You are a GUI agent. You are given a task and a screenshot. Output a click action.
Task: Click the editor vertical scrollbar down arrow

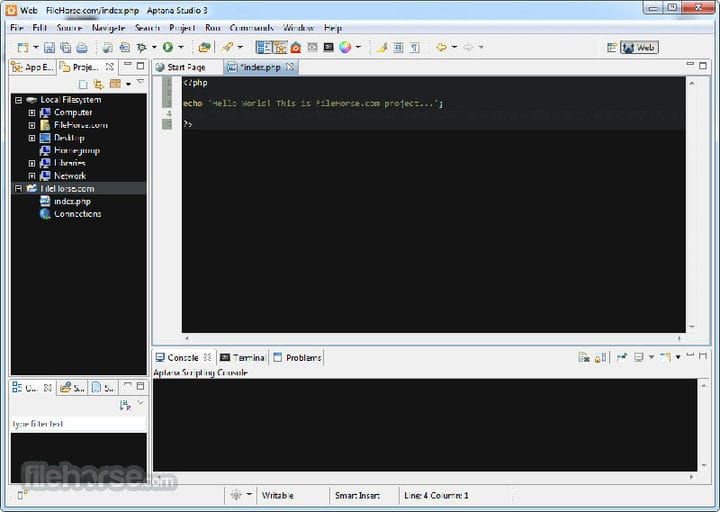692,327
